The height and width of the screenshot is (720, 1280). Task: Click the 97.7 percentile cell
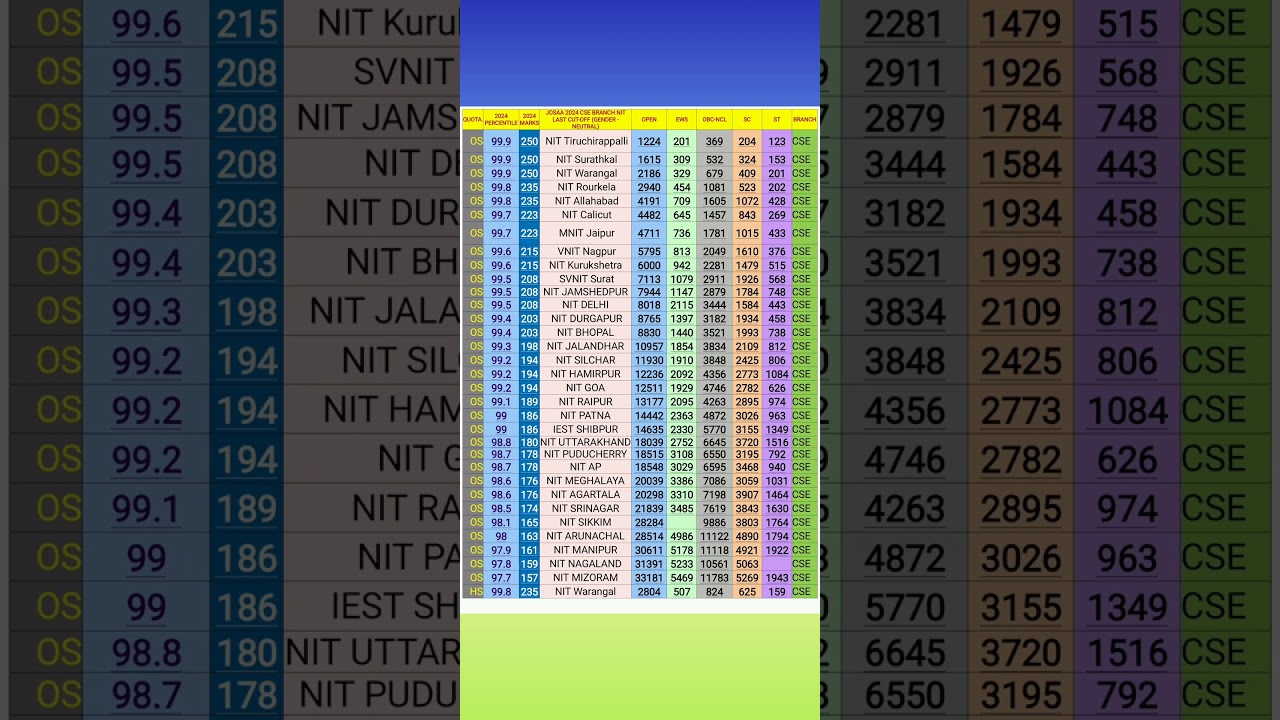coord(501,578)
